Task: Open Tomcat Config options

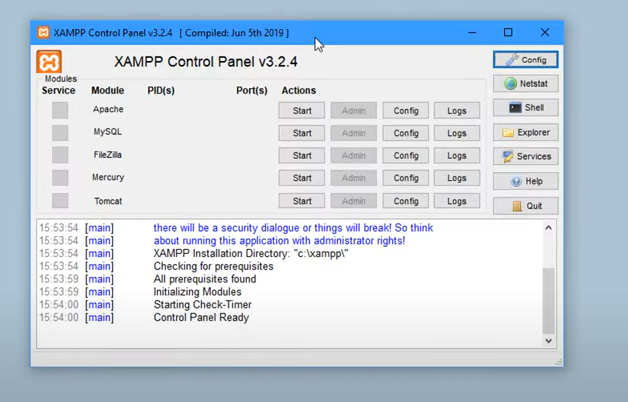Action: click(406, 201)
